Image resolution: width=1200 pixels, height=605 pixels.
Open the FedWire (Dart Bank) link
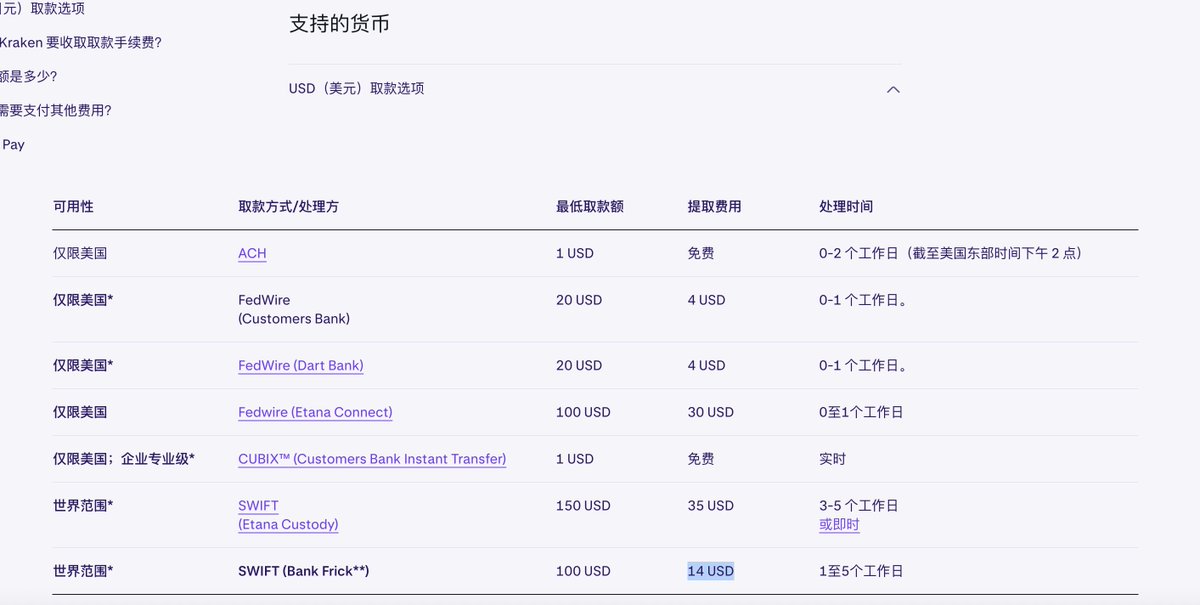[301, 365]
